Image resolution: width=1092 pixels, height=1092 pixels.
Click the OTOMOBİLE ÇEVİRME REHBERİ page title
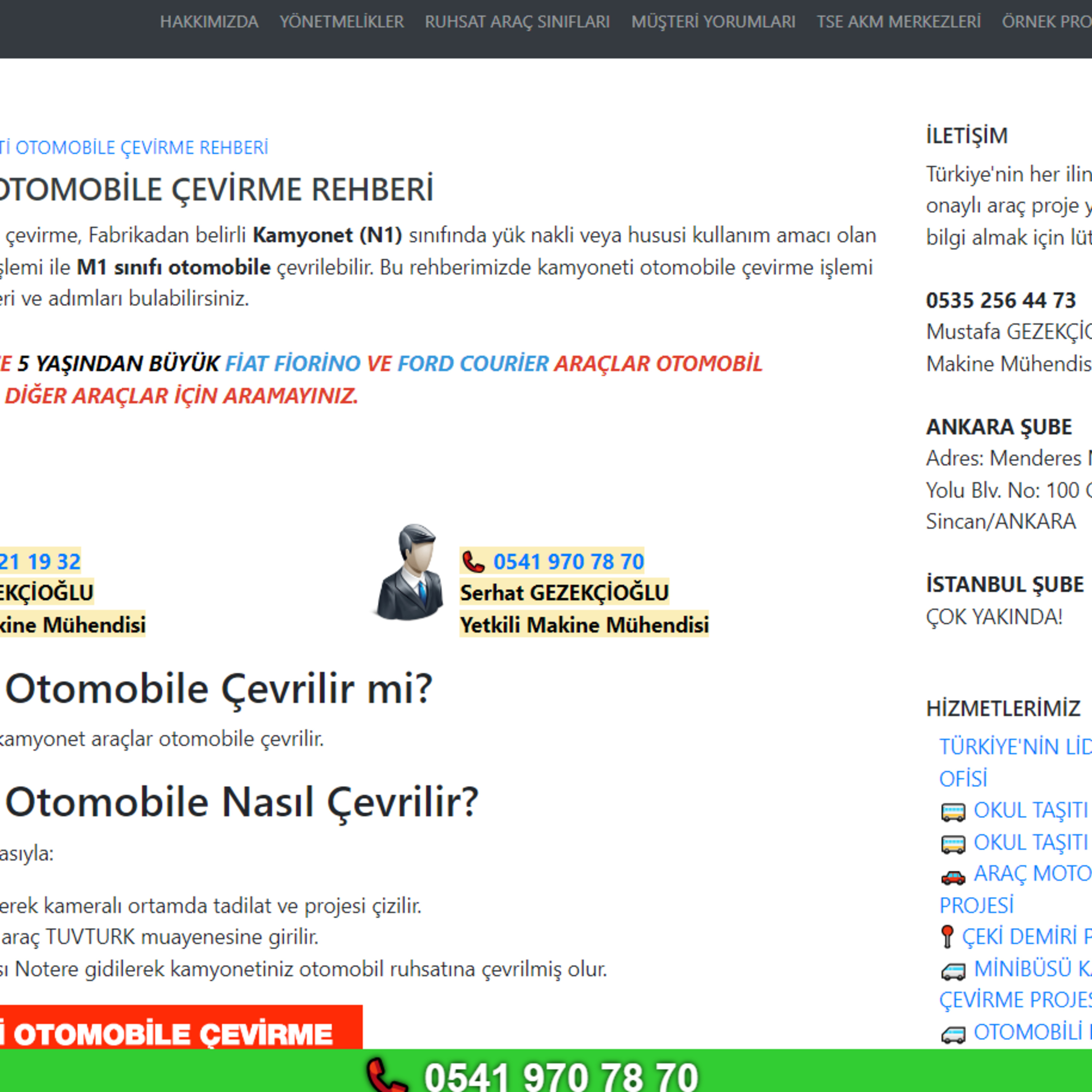217,189
